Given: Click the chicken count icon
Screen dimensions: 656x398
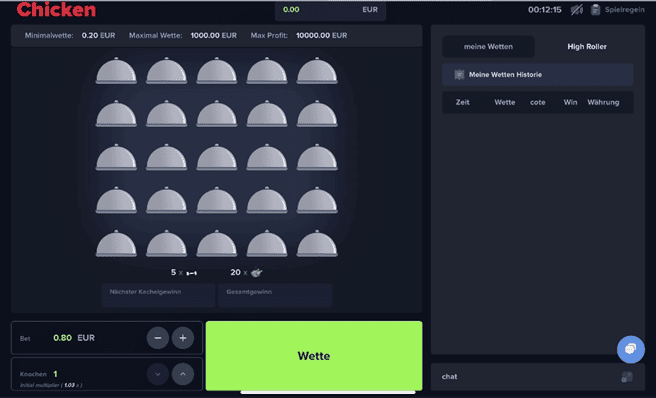Looking at the screenshot, I should [256, 273].
